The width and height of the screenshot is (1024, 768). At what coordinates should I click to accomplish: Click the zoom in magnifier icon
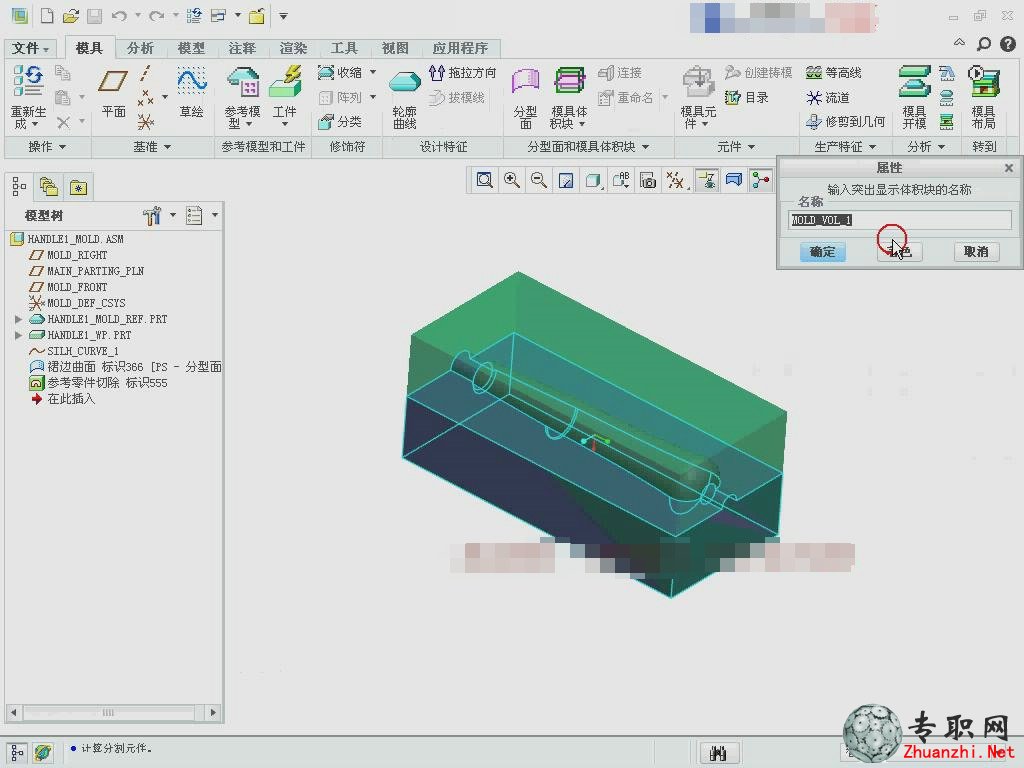pyautogui.click(x=512, y=180)
